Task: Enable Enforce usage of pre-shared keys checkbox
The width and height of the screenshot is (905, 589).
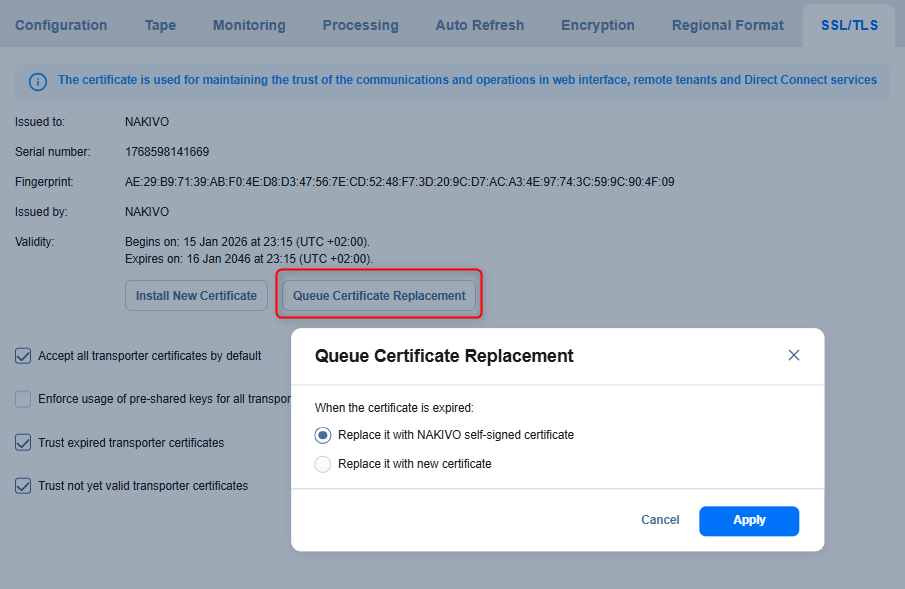Action: 23,399
